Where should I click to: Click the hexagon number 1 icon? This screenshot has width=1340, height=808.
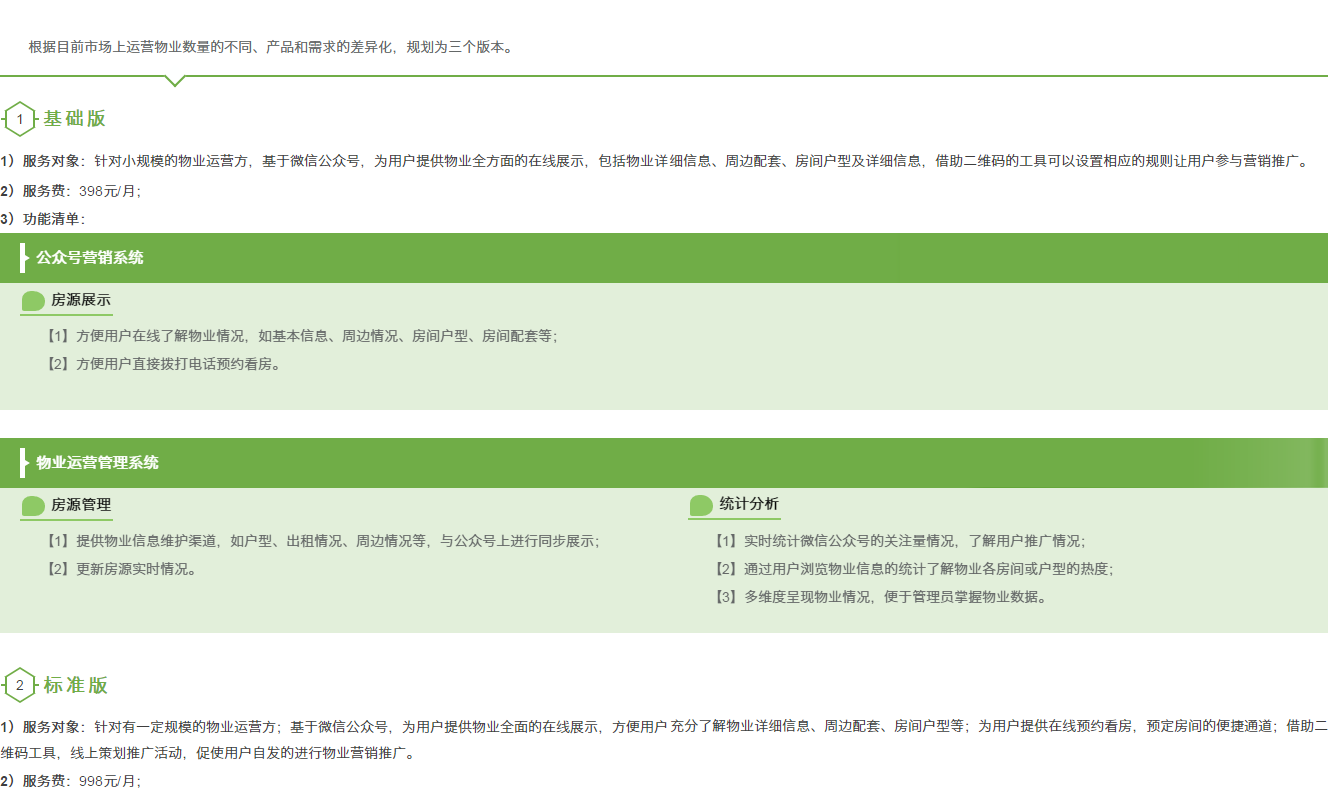20,119
